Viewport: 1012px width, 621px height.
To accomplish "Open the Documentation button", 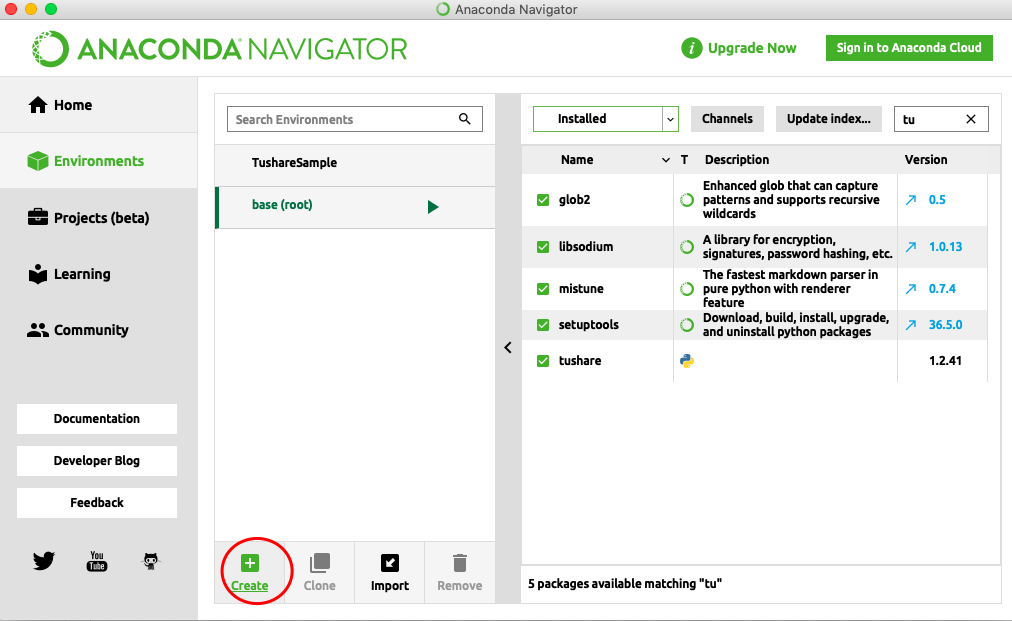I will [x=97, y=418].
